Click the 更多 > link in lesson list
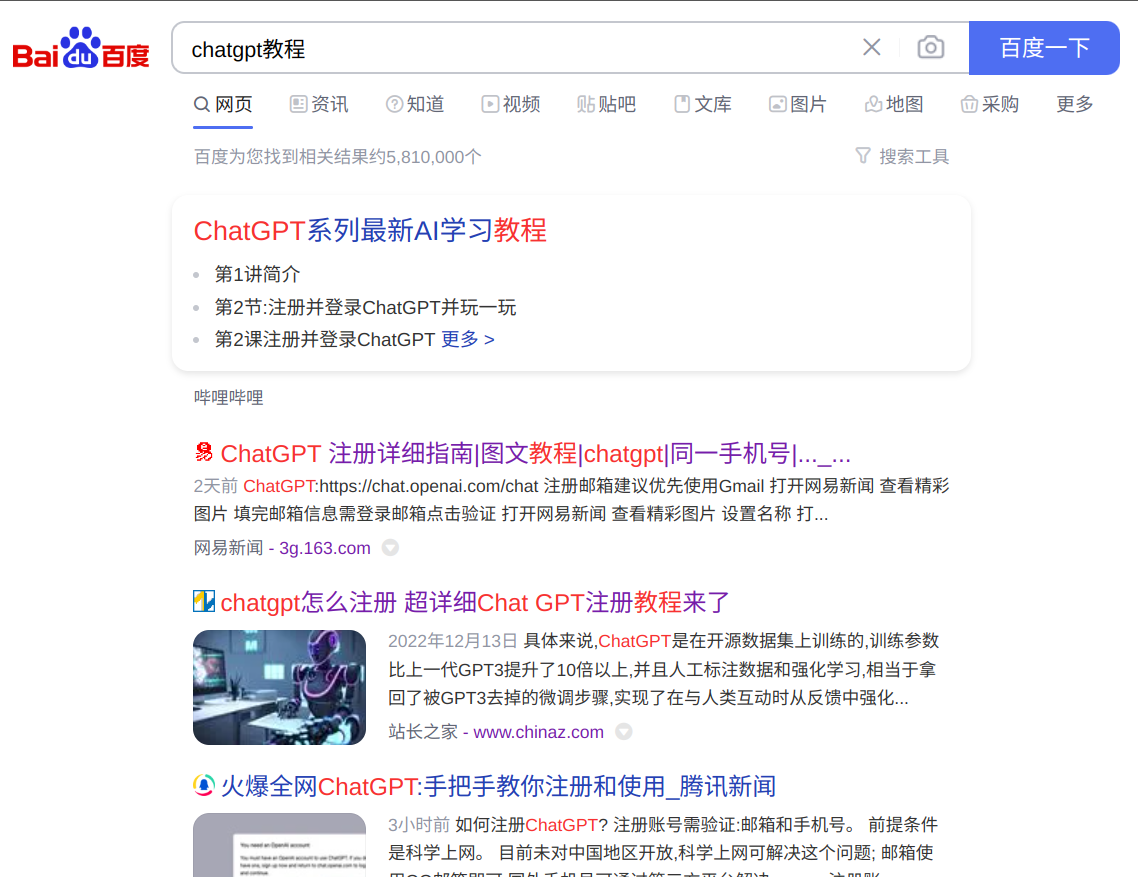 (468, 339)
